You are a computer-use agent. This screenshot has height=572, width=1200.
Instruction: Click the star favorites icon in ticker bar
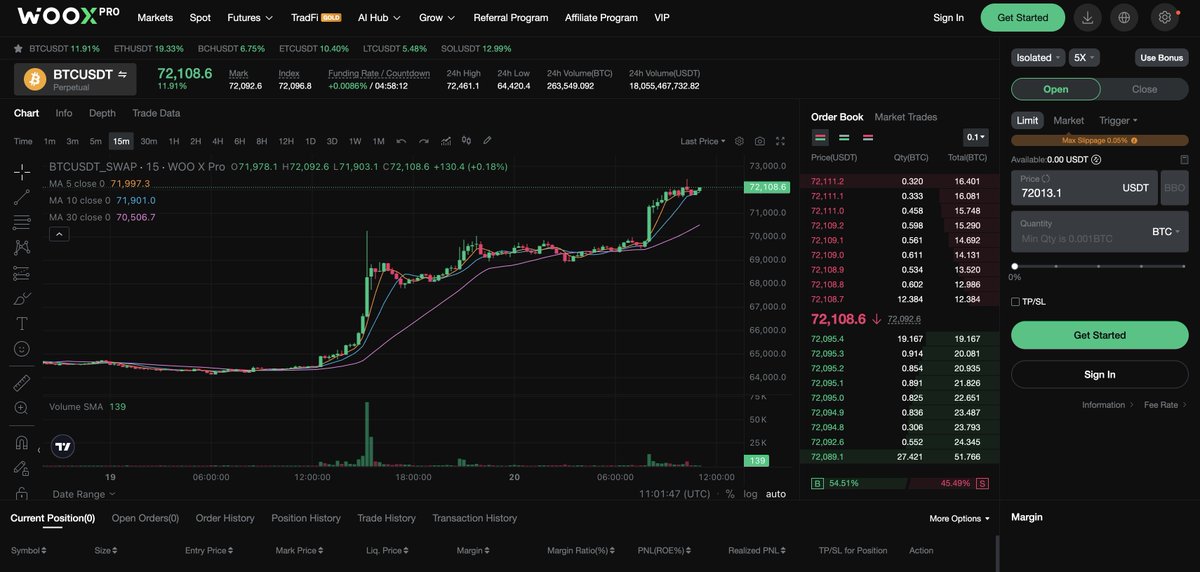19,48
